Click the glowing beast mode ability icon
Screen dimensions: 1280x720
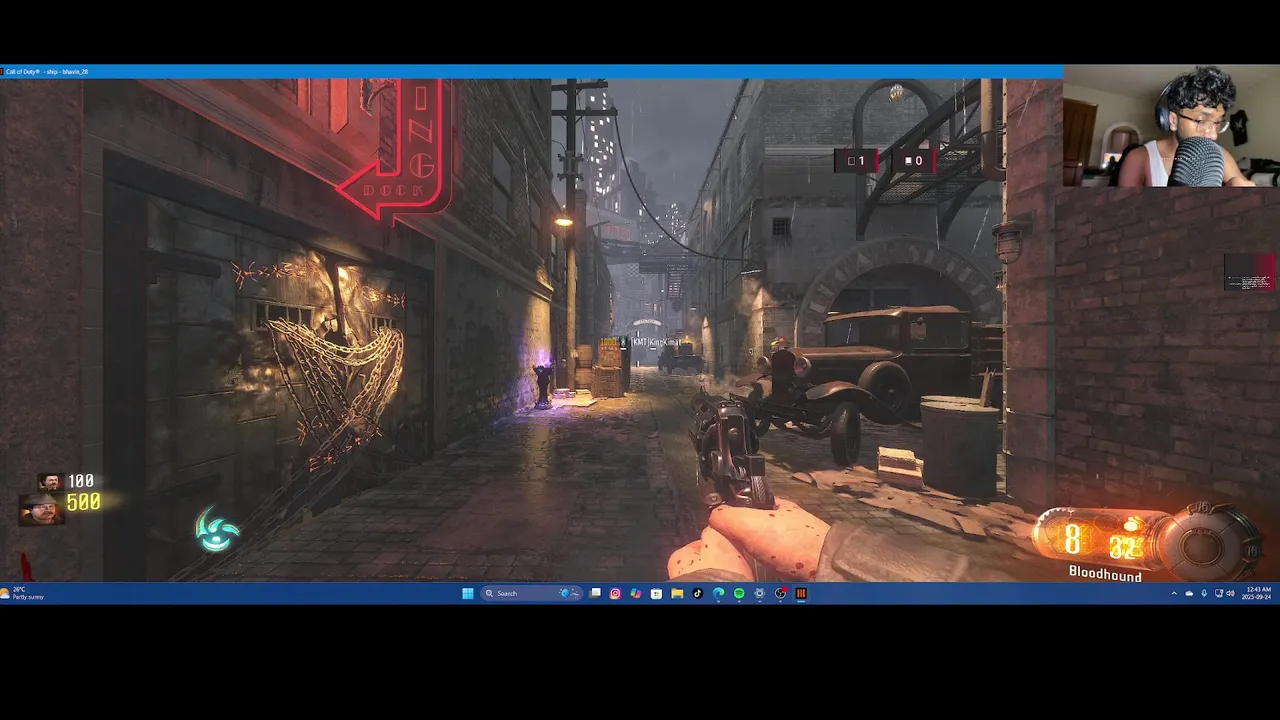pos(216,530)
